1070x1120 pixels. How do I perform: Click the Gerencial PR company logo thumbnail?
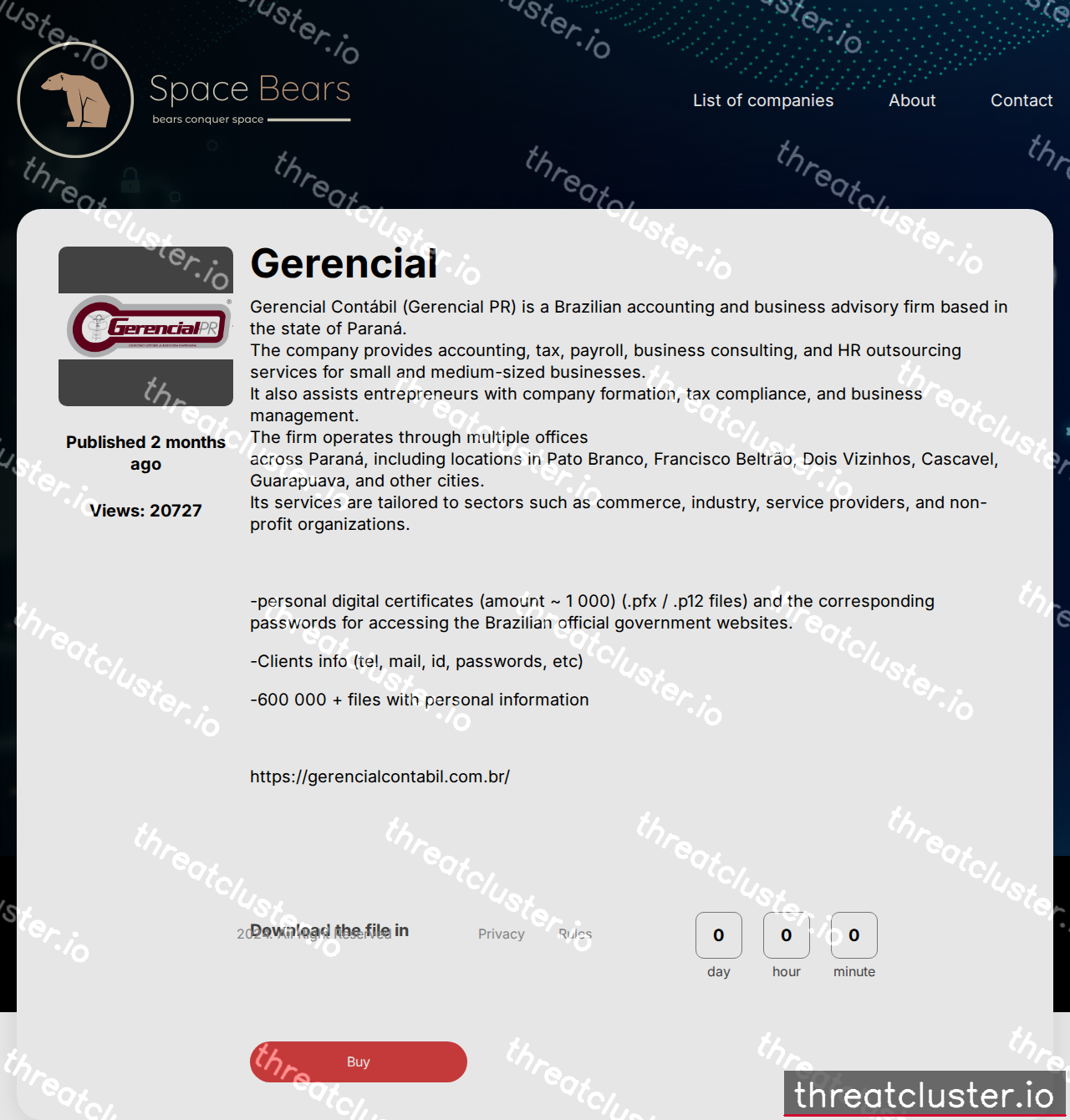point(145,326)
